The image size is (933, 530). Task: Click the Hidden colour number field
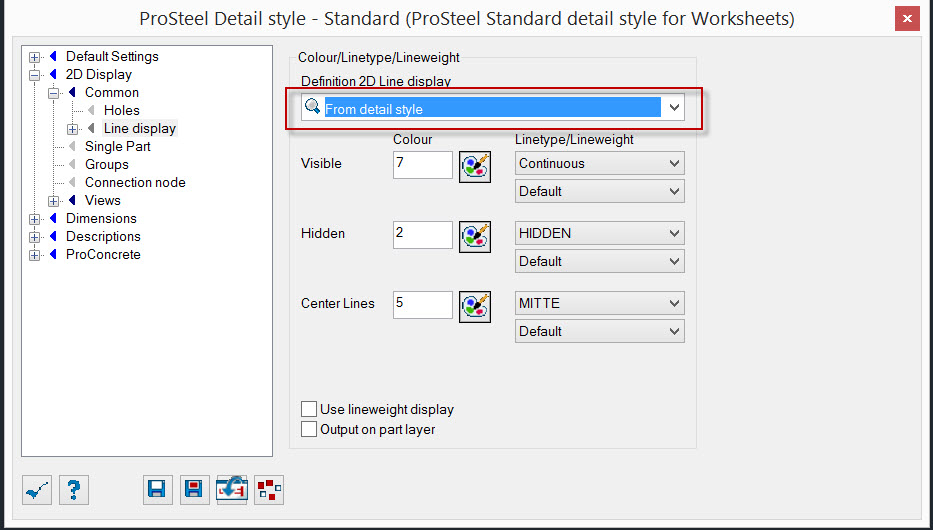click(423, 235)
